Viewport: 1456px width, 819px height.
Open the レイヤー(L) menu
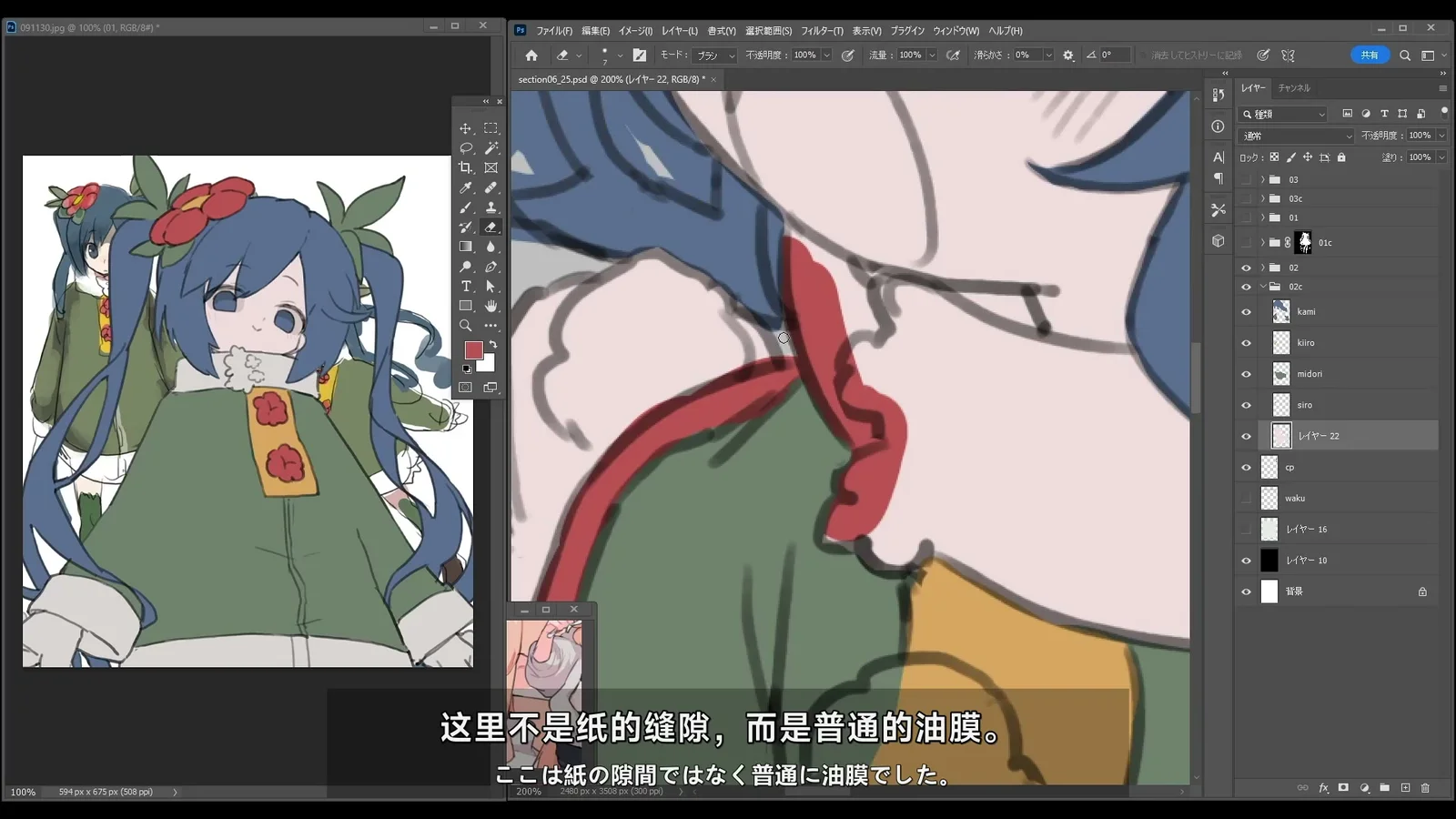[x=680, y=31]
